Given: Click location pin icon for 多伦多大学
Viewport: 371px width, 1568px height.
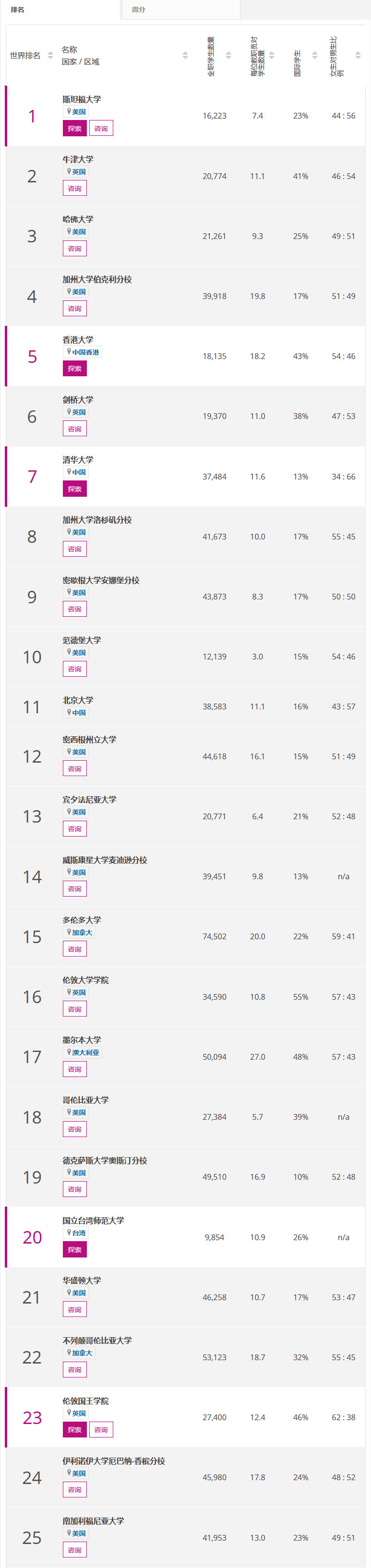Looking at the screenshot, I should pos(69,932).
